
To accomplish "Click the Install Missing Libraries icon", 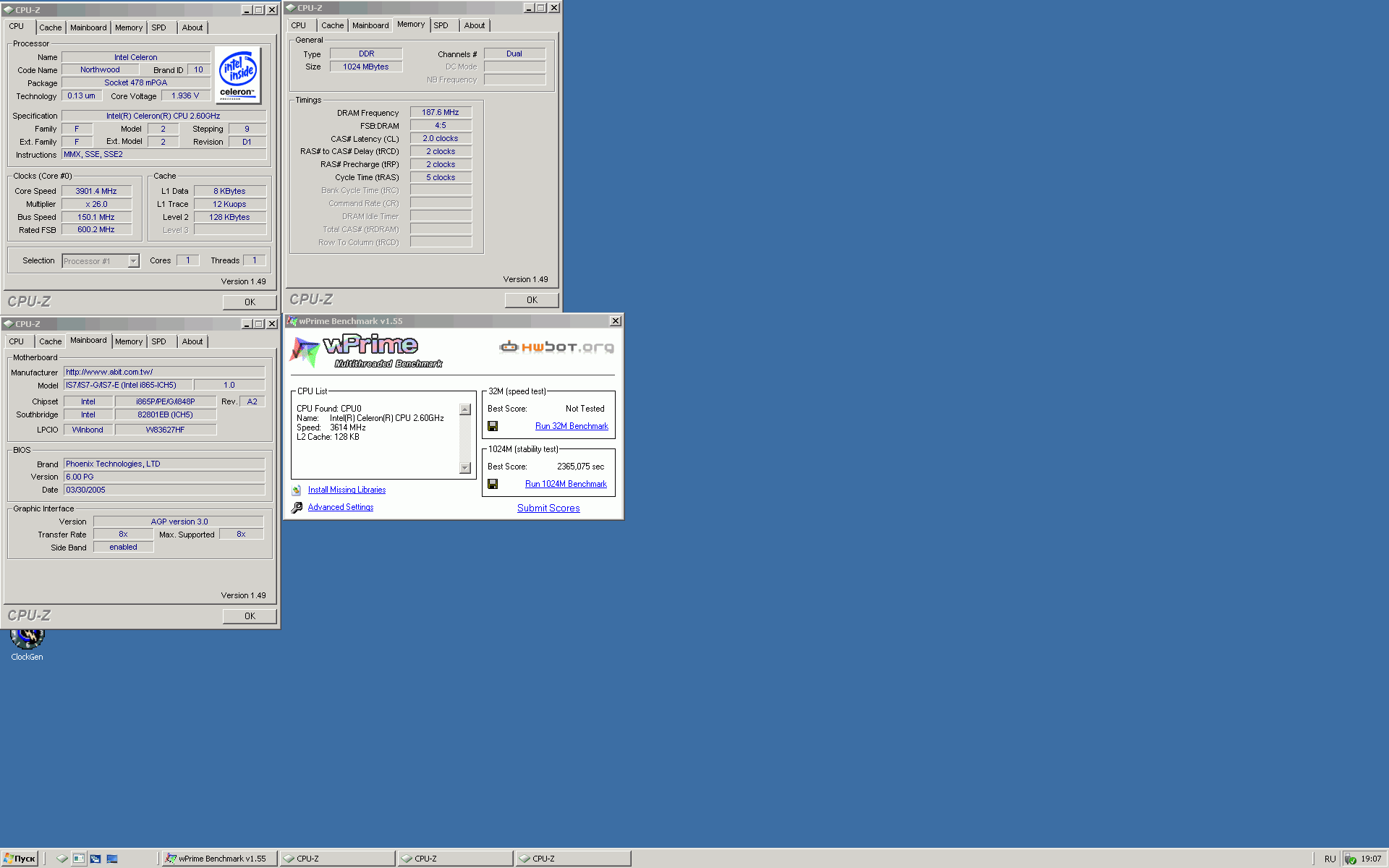I will (297, 490).
